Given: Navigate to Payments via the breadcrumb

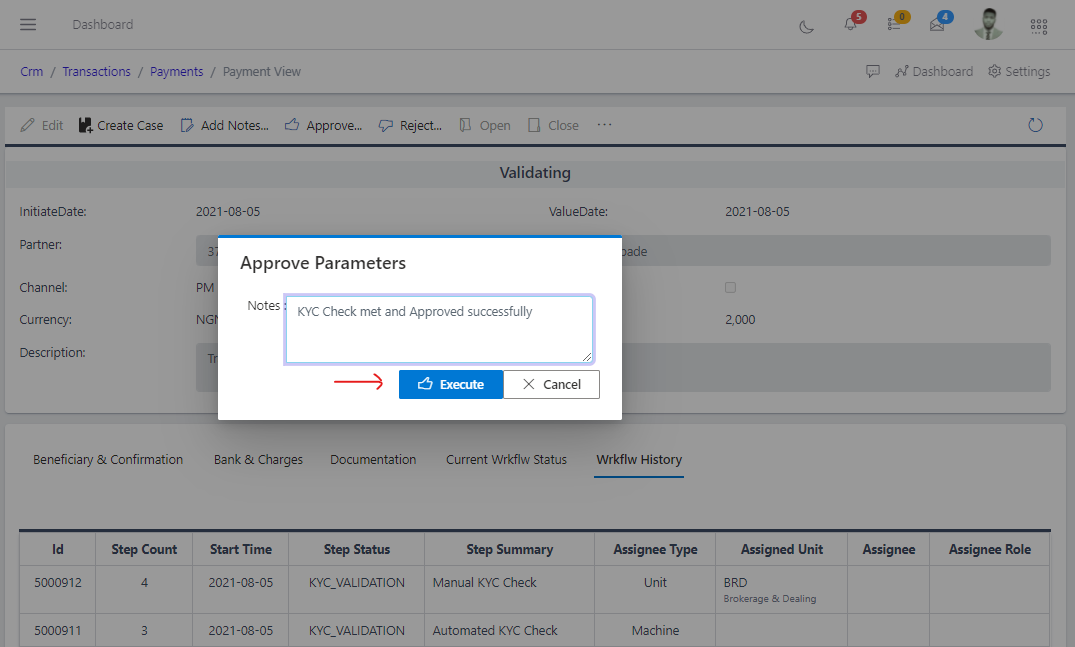Looking at the screenshot, I should point(176,71).
